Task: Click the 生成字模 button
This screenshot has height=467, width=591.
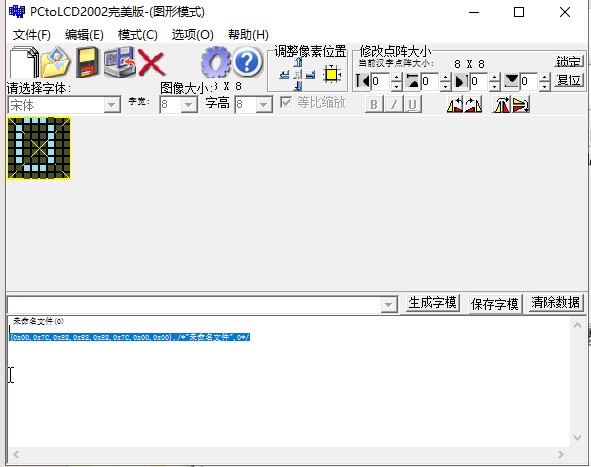Action: click(432, 303)
